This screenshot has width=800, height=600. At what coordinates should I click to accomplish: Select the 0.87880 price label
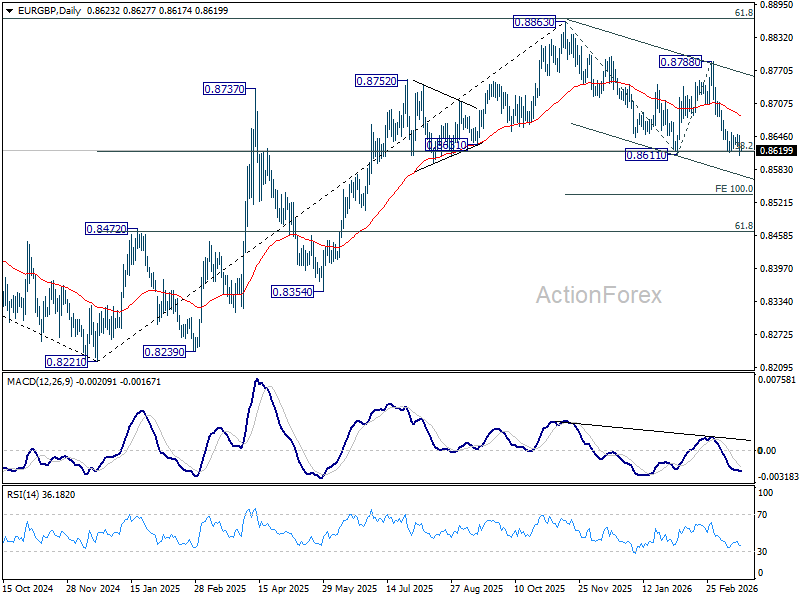[681, 62]
